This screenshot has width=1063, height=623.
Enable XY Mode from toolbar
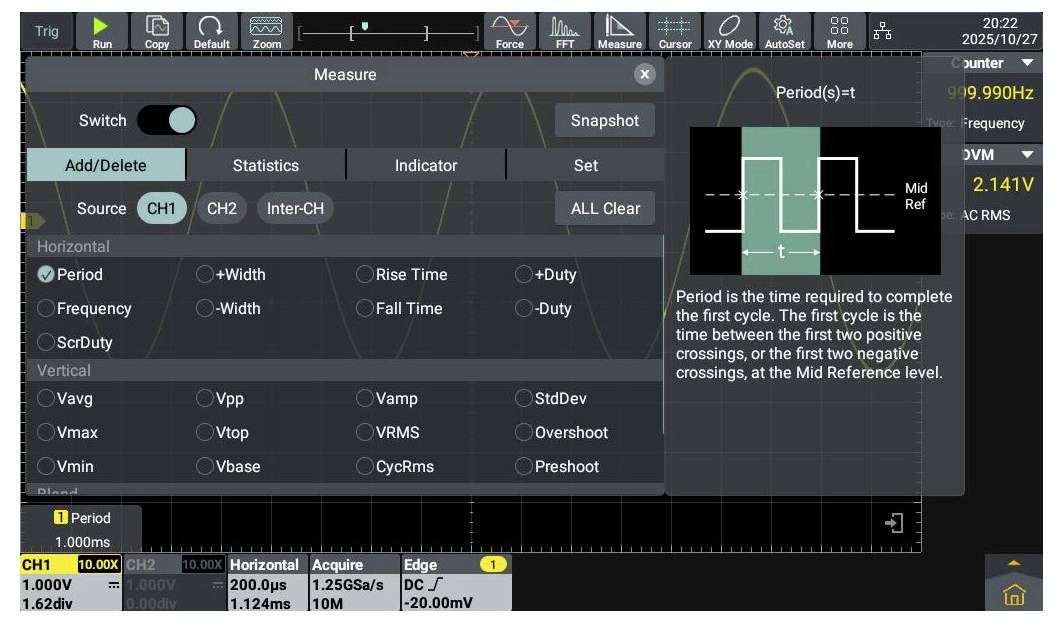[730, 31]
